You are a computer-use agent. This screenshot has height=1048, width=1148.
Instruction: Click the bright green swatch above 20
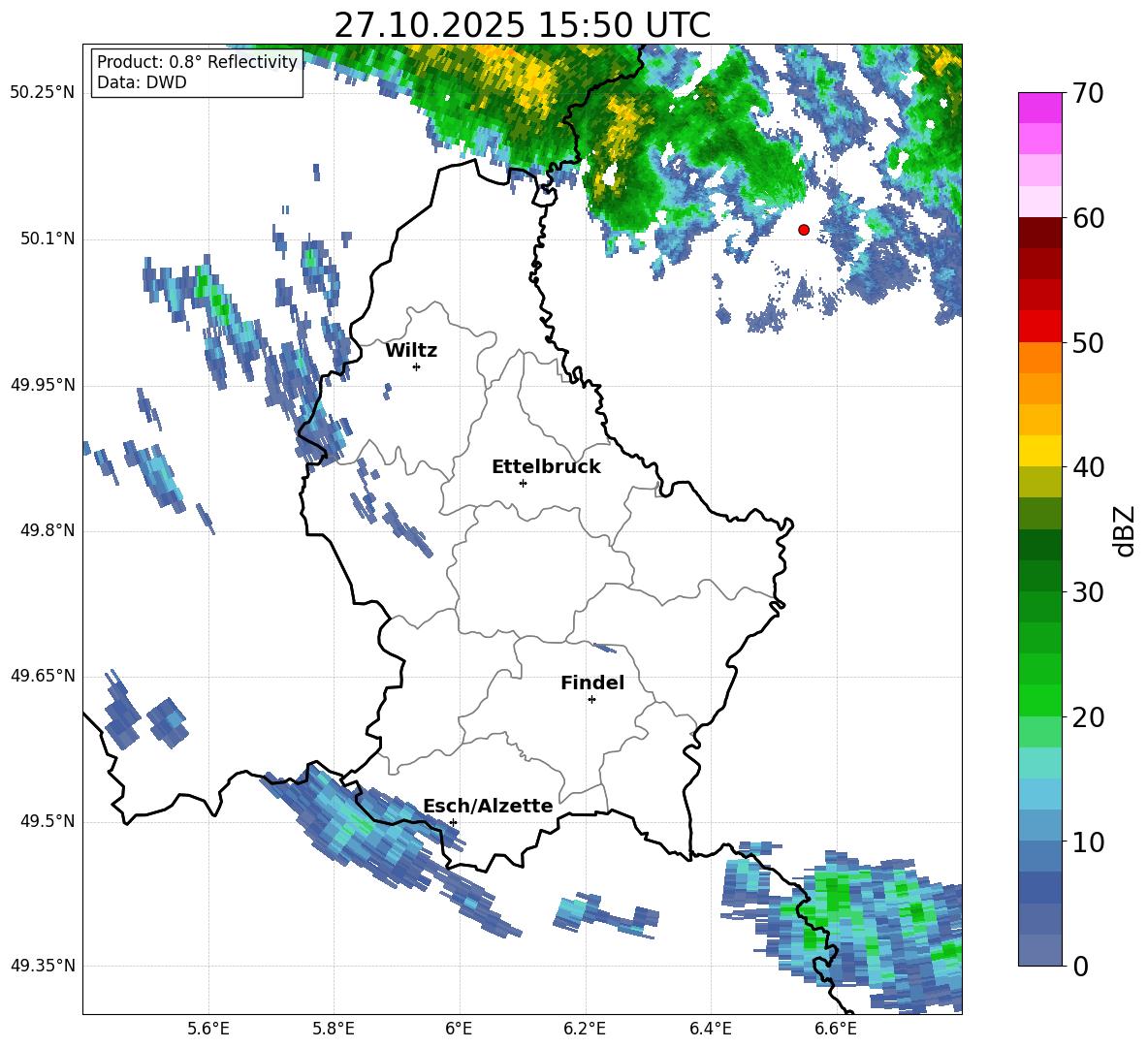[x=1039, y=700]
